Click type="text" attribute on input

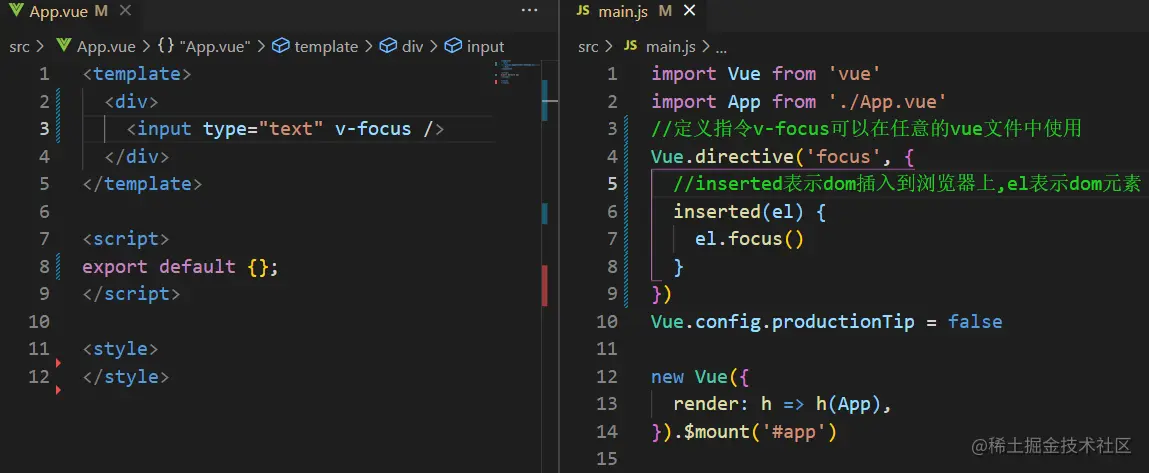264,129
